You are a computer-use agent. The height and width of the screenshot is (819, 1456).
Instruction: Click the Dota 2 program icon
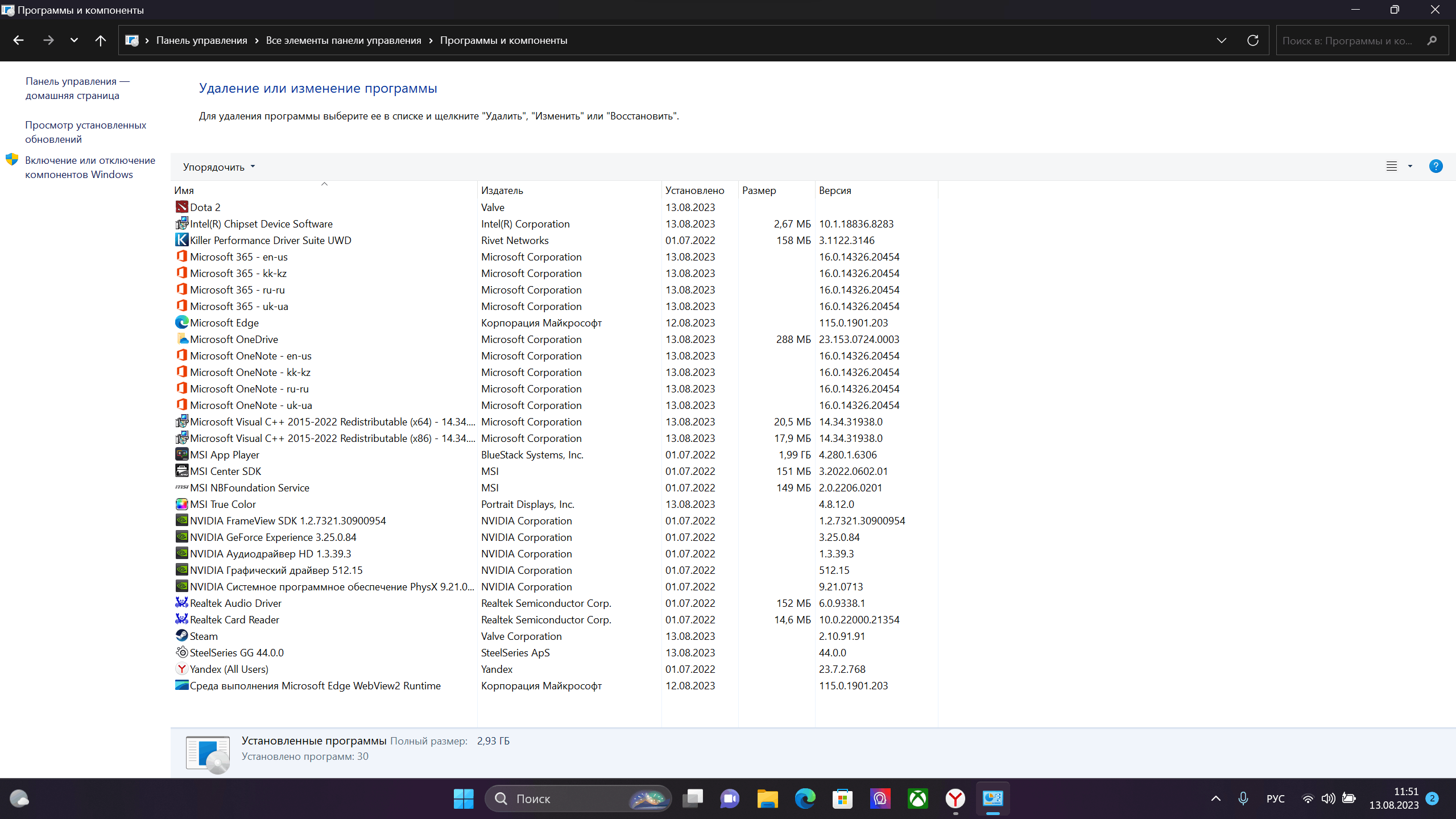(x=181, y=207)
